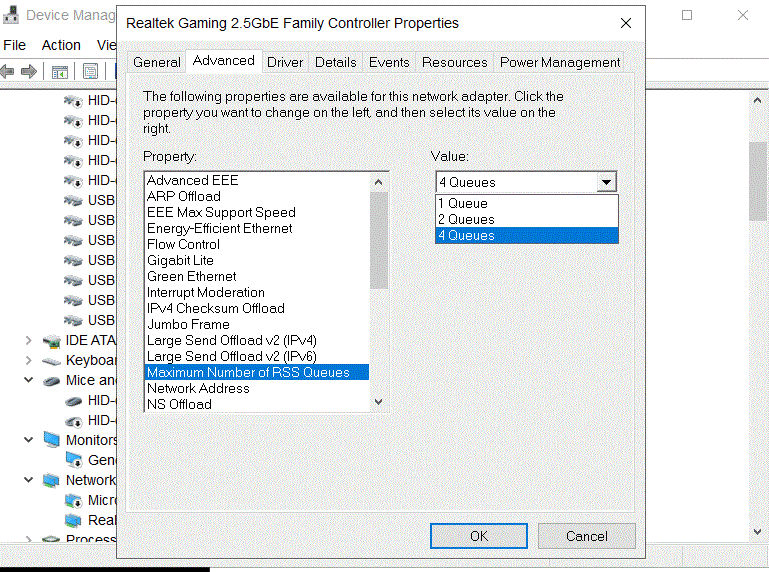Collapse the Monitors tree node
769x572 pixels.
click(28, 440)
